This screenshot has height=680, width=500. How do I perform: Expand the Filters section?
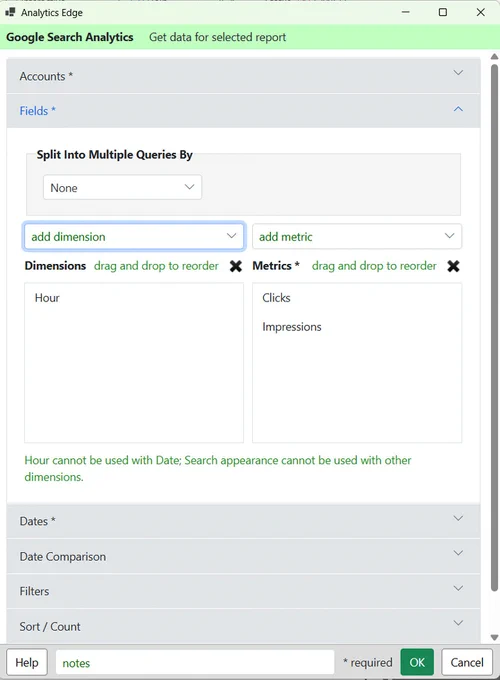click(243, 591)
